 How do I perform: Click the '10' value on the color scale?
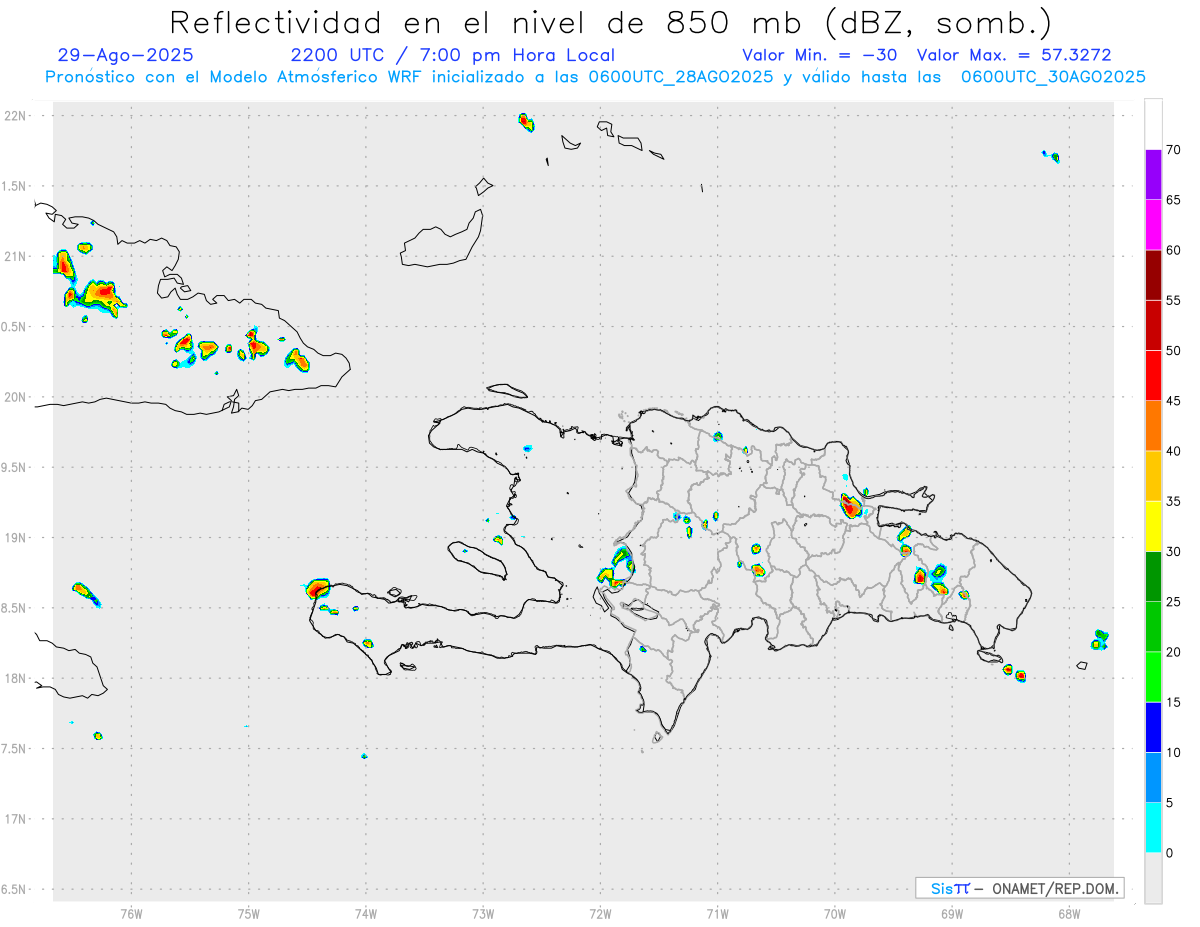pyautogui.click(x=1174, y=752)
